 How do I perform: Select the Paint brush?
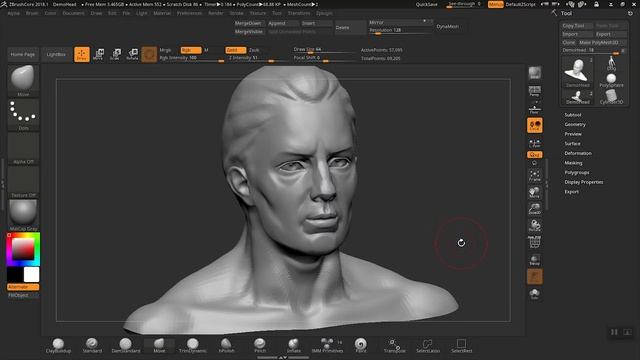361,345
